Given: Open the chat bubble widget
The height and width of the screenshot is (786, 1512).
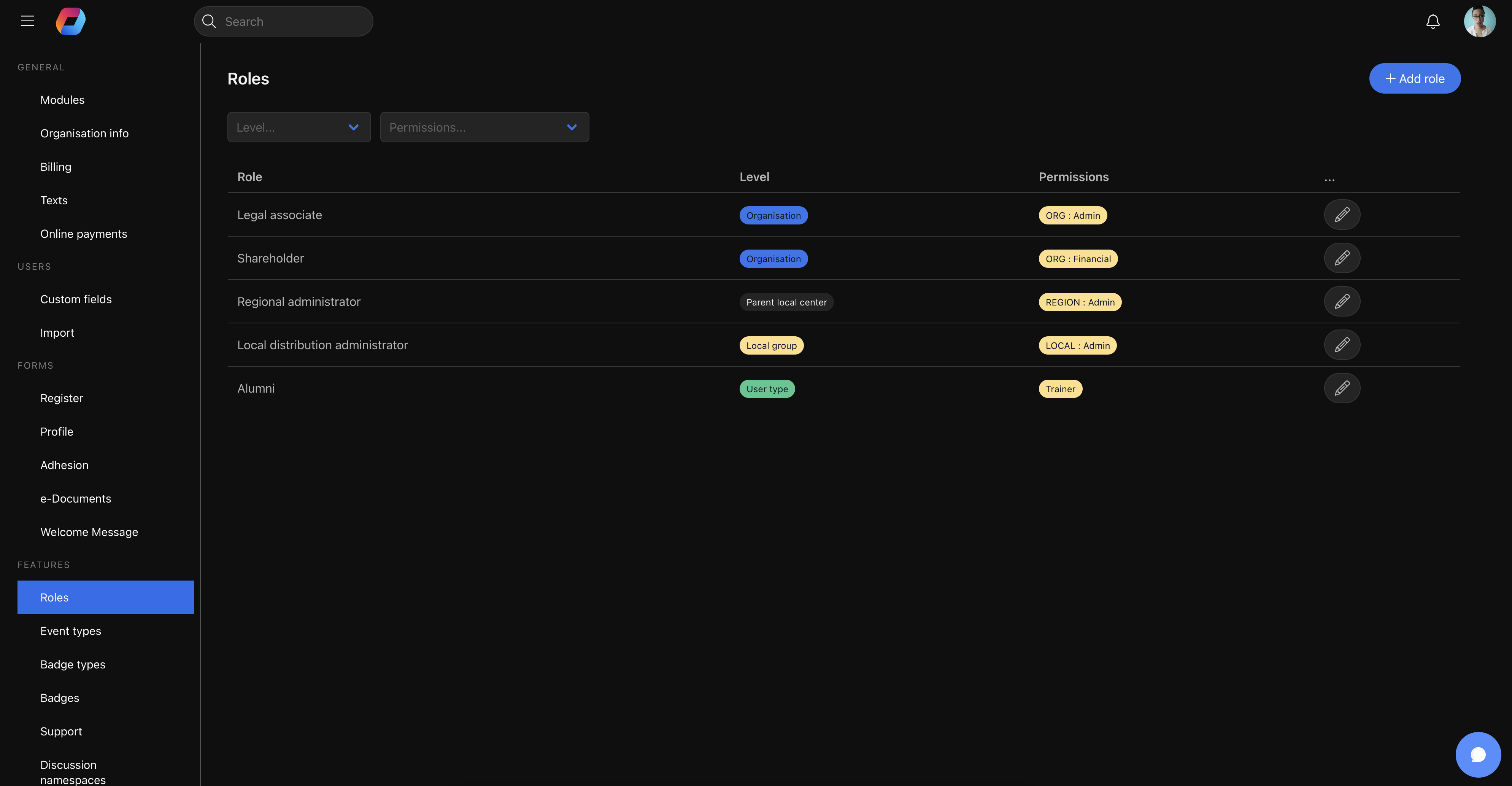Looking at the screenshot, I should point(1478,754).
